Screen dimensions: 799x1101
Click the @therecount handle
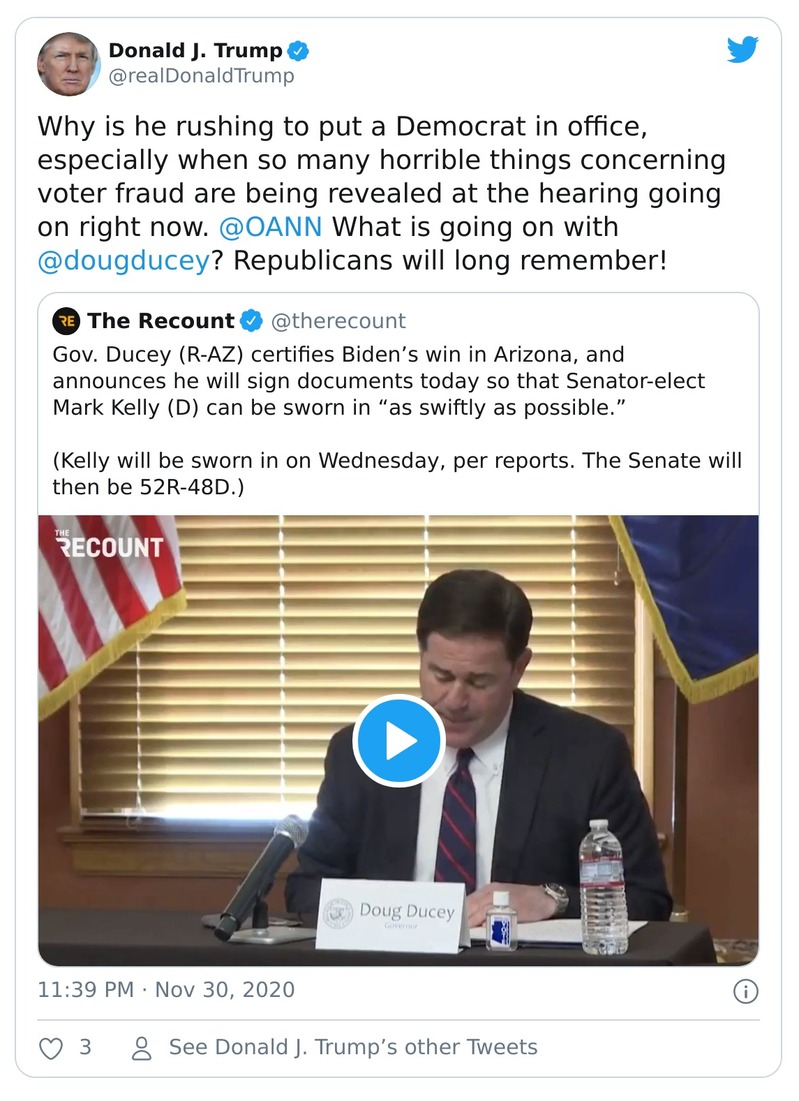(338, 321)
